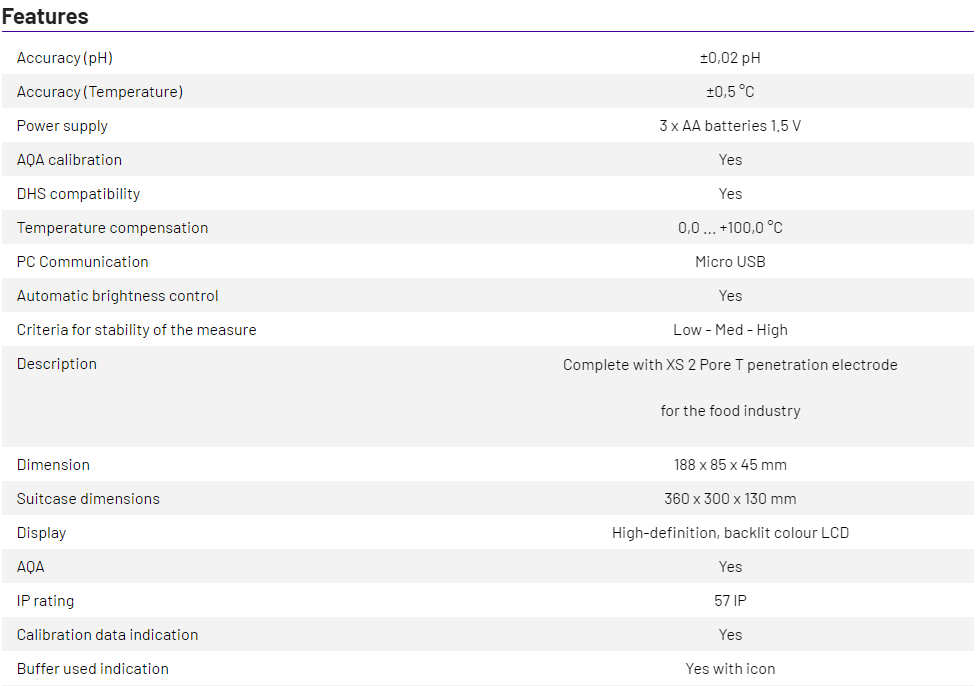Image resolution: width=976 pixels, height=686 pixels.
Task: Click the Suitcase dimensions label
Action: (x=88, y=499)
